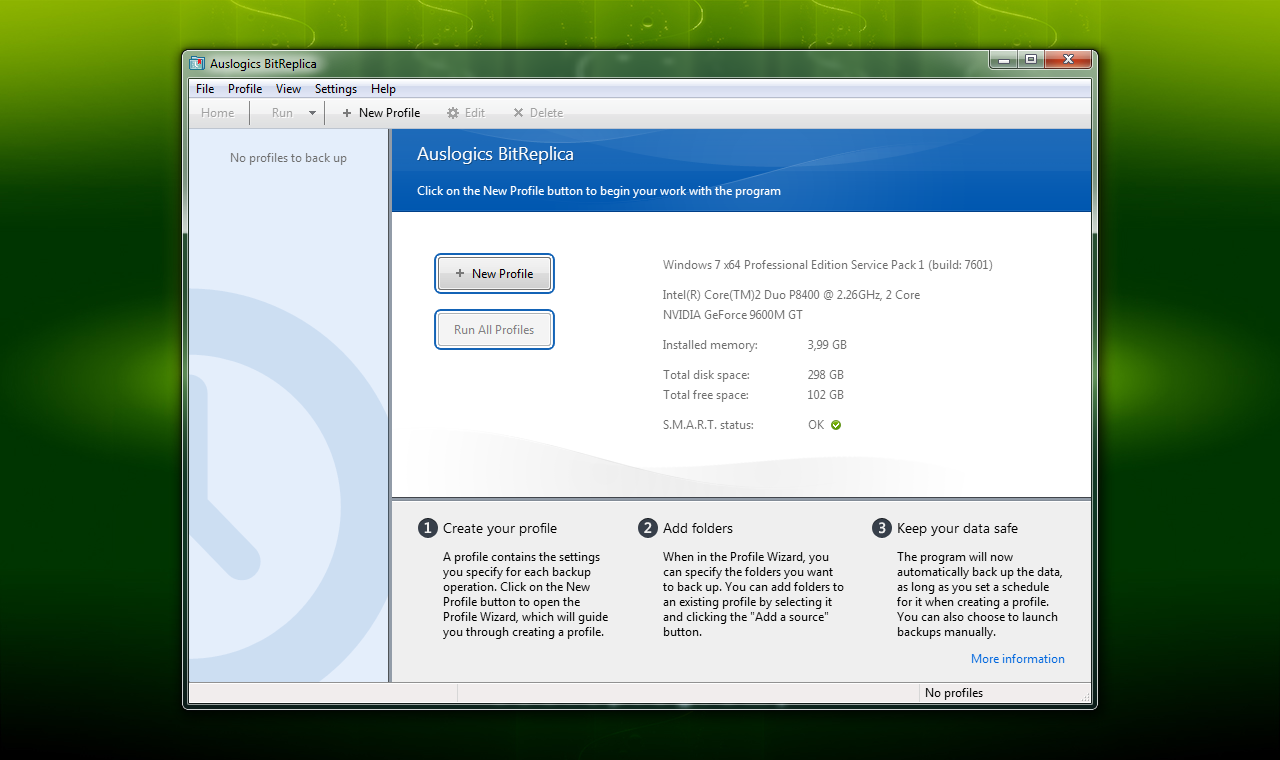Click the 'Create your profile' heading
The height and width of the screenshot is (760, 1280).
500,528
